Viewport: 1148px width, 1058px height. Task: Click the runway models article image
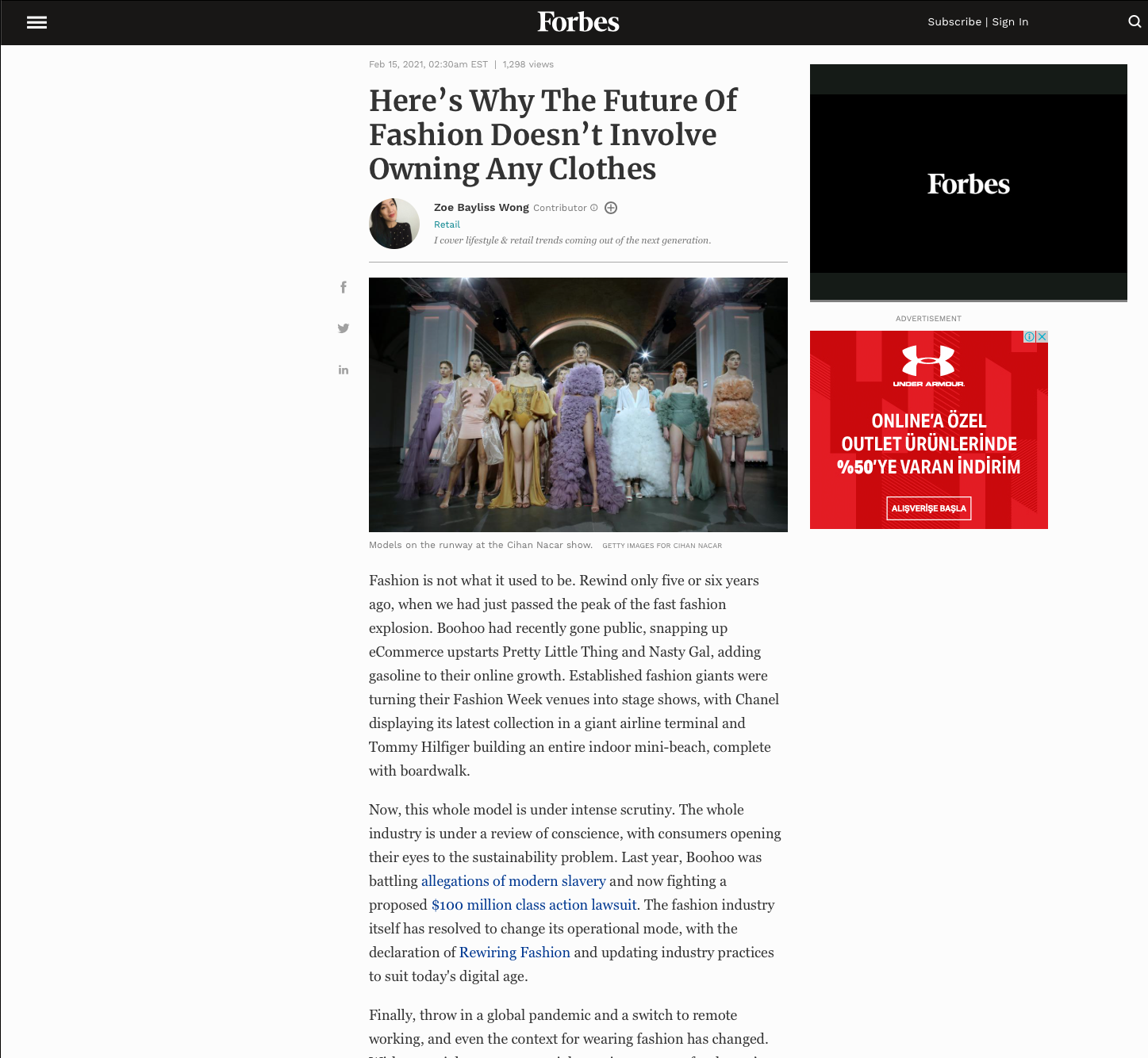point(578,404)
